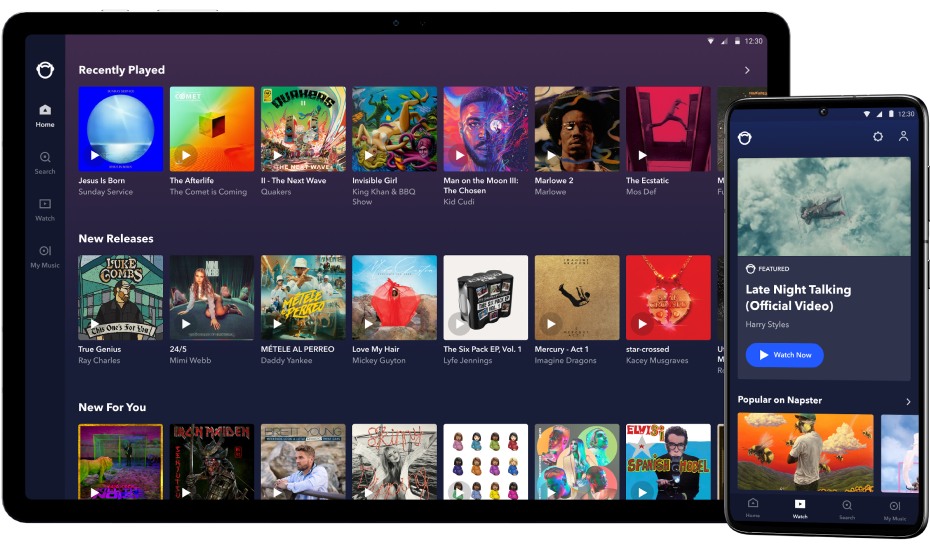
Task: Open Late Night Talking (Official Video) title
Action: 798,298
